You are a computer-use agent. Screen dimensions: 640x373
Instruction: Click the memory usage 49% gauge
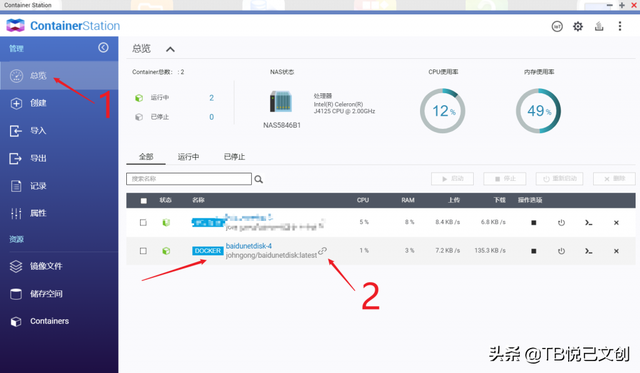(x=538, y=111)
